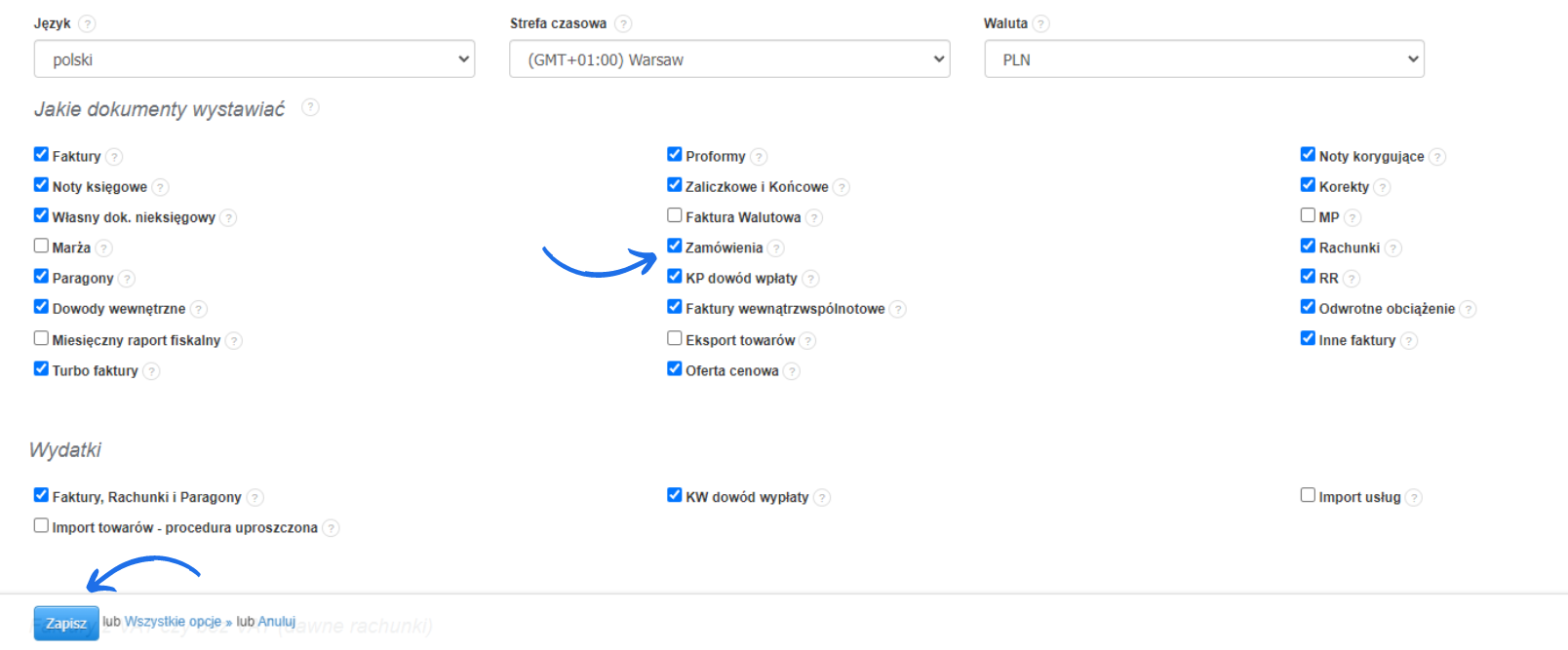Tick Miesięczny raport fiskalny checkbox

tap(41, 338)
